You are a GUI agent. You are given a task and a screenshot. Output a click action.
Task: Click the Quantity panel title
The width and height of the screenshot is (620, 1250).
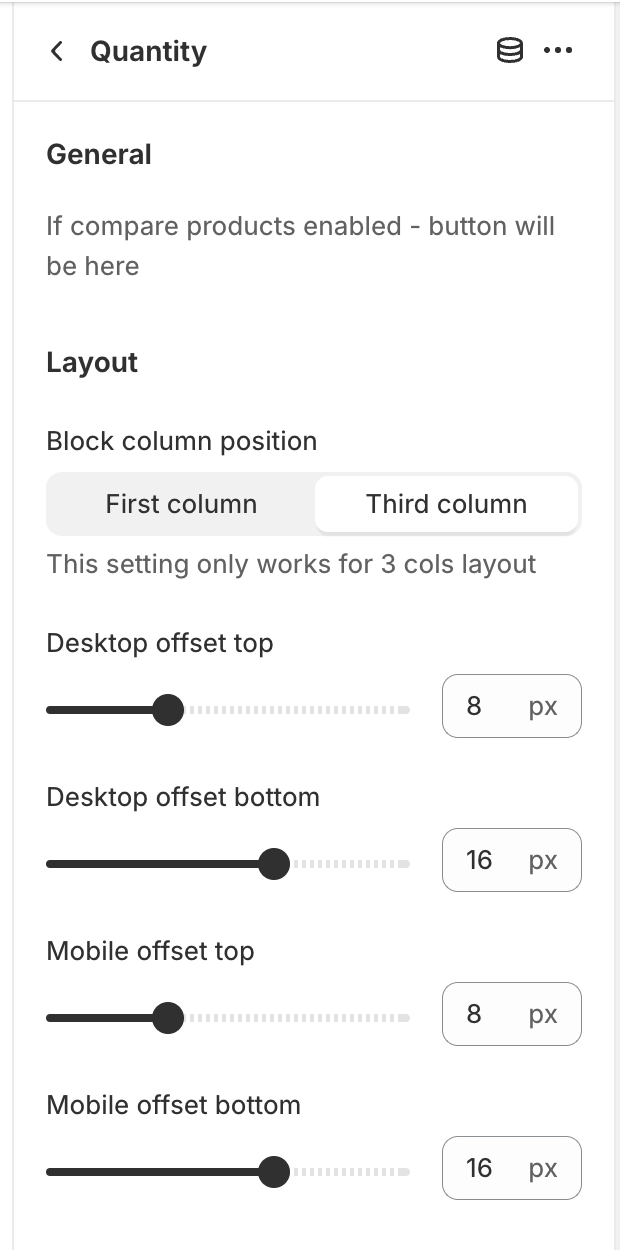[148, 51]
